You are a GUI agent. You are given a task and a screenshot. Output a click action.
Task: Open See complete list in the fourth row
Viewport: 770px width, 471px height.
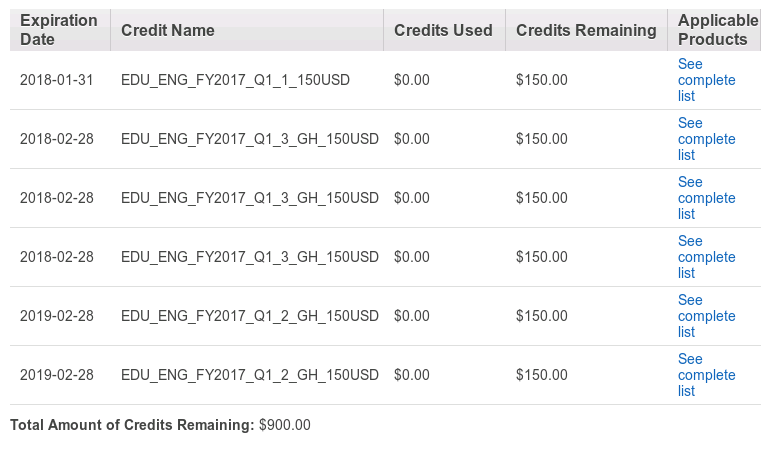(x=706, y=257)
